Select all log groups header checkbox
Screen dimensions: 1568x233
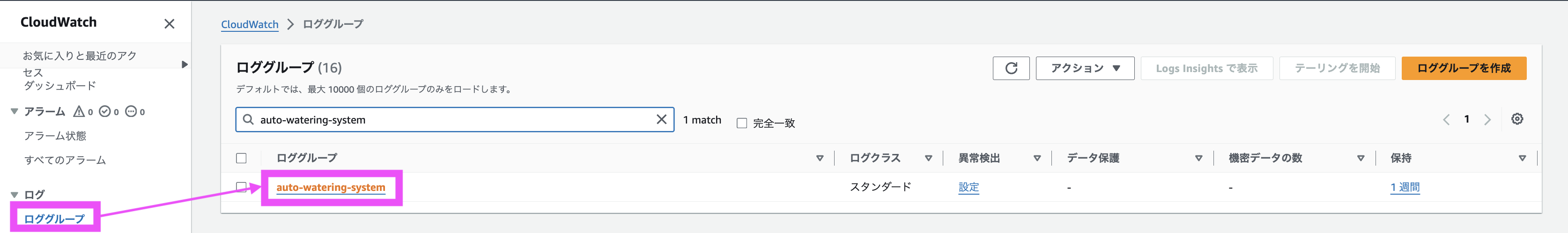tap(242, 158)
